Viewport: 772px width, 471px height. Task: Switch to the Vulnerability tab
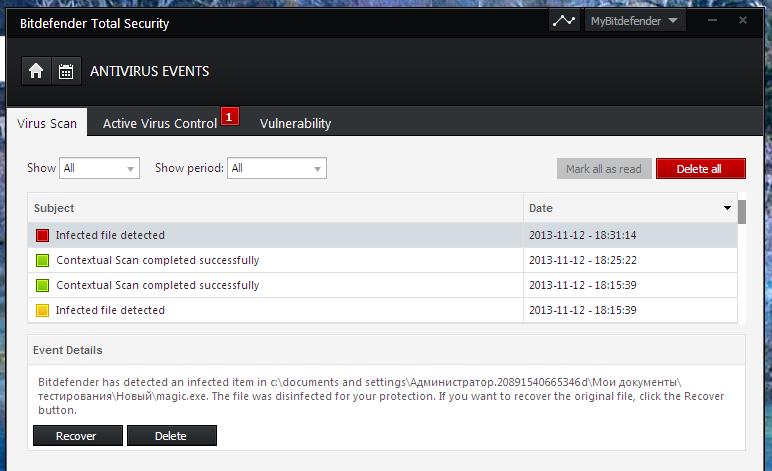pos(295,124)
